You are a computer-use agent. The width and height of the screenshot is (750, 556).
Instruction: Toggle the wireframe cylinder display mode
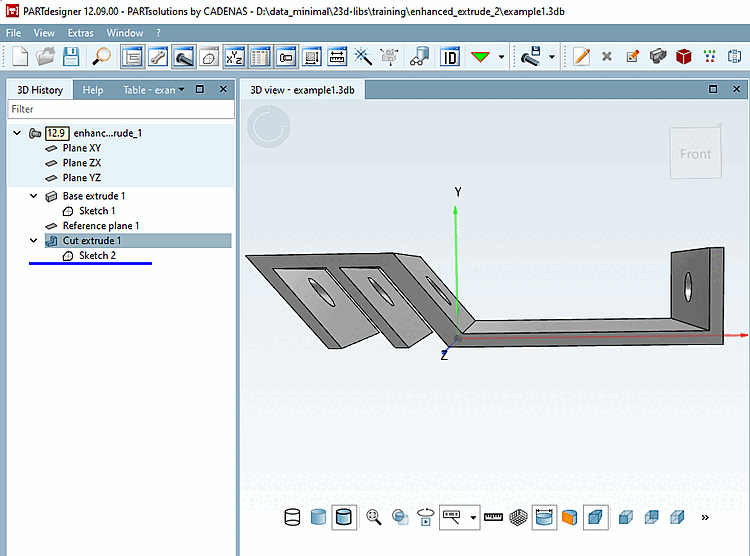(x=292, y=517)
